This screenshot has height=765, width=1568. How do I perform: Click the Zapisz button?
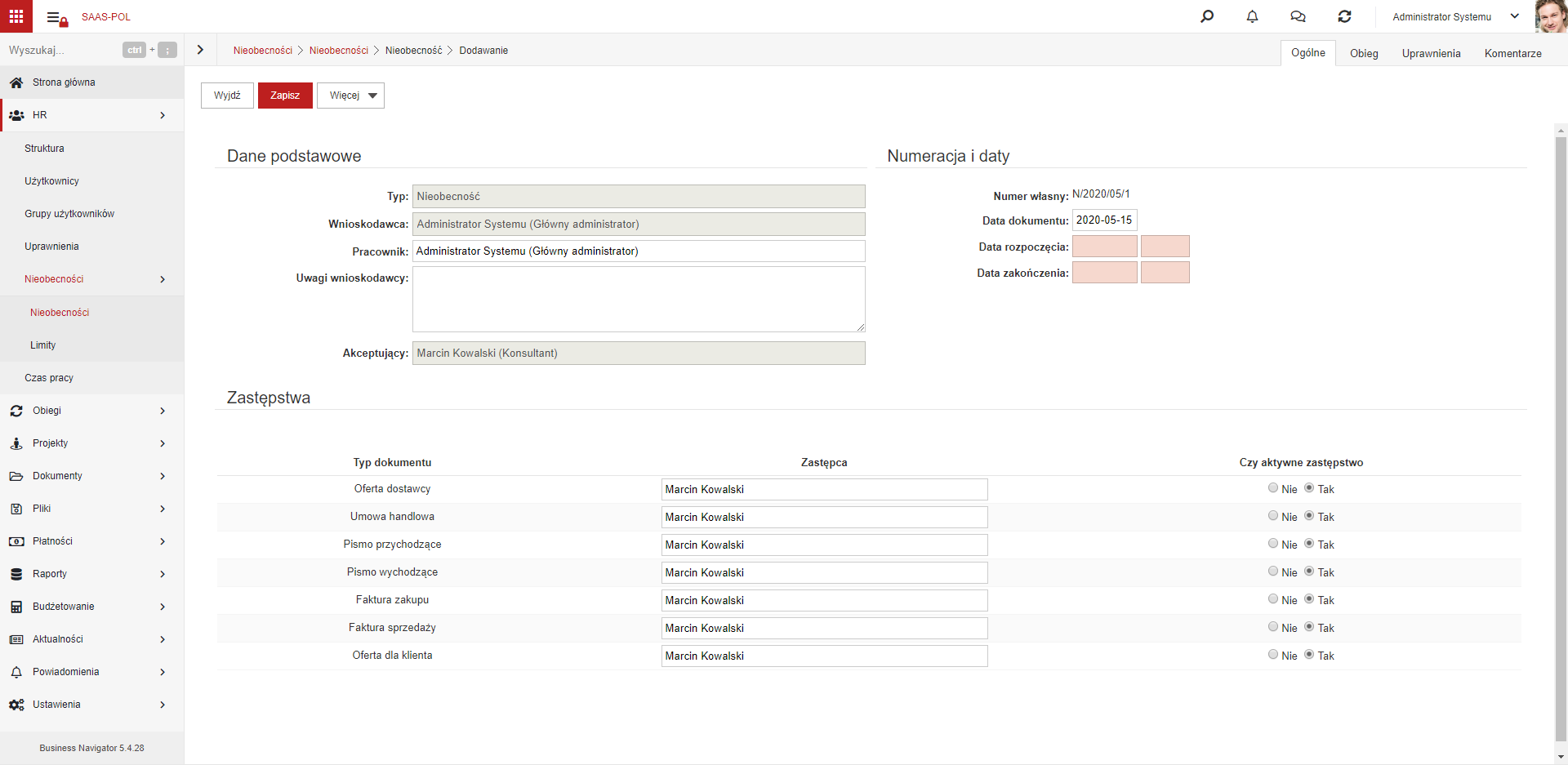285,96
